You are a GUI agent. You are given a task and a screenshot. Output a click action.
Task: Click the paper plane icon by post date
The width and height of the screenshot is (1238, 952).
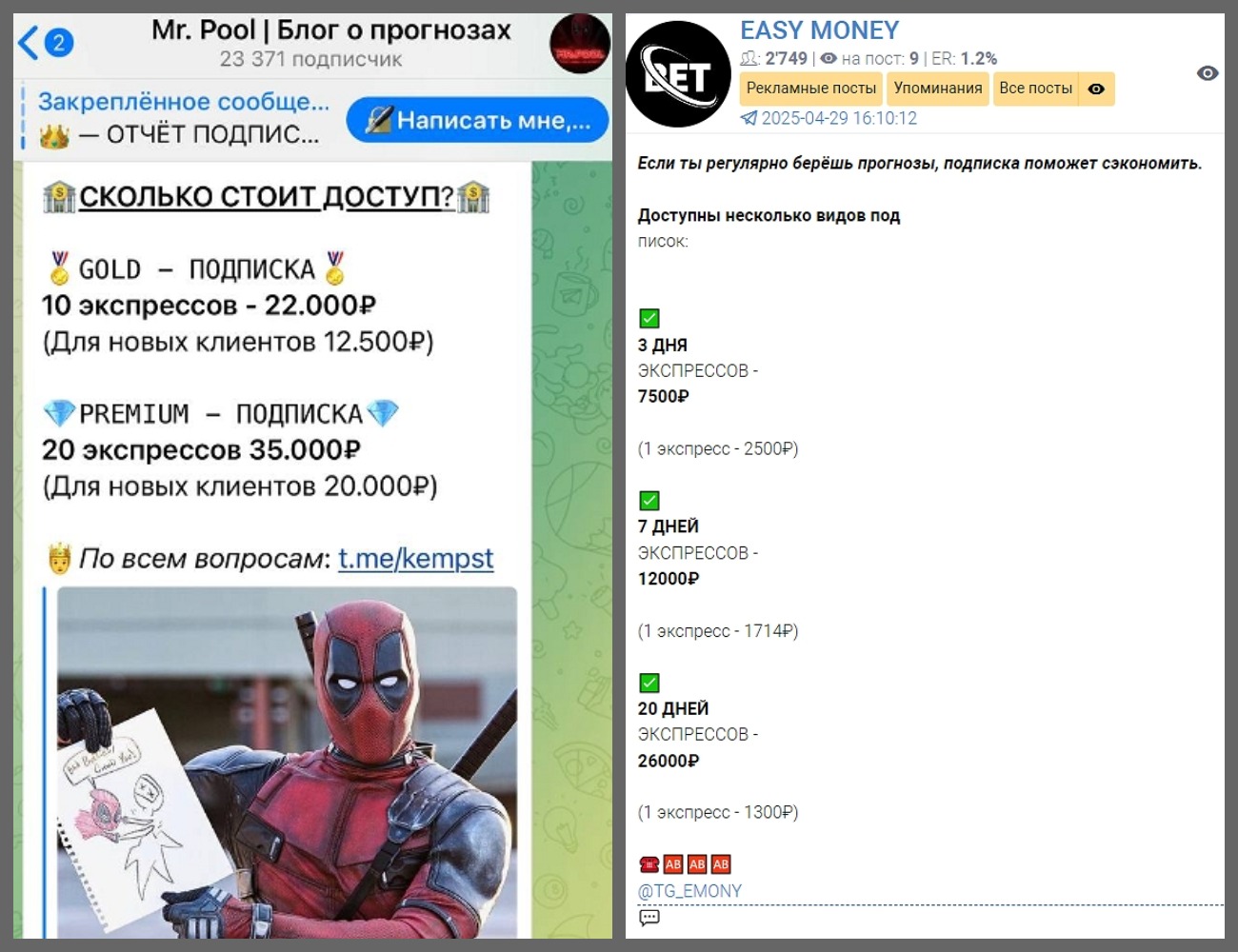click(749, 118)
